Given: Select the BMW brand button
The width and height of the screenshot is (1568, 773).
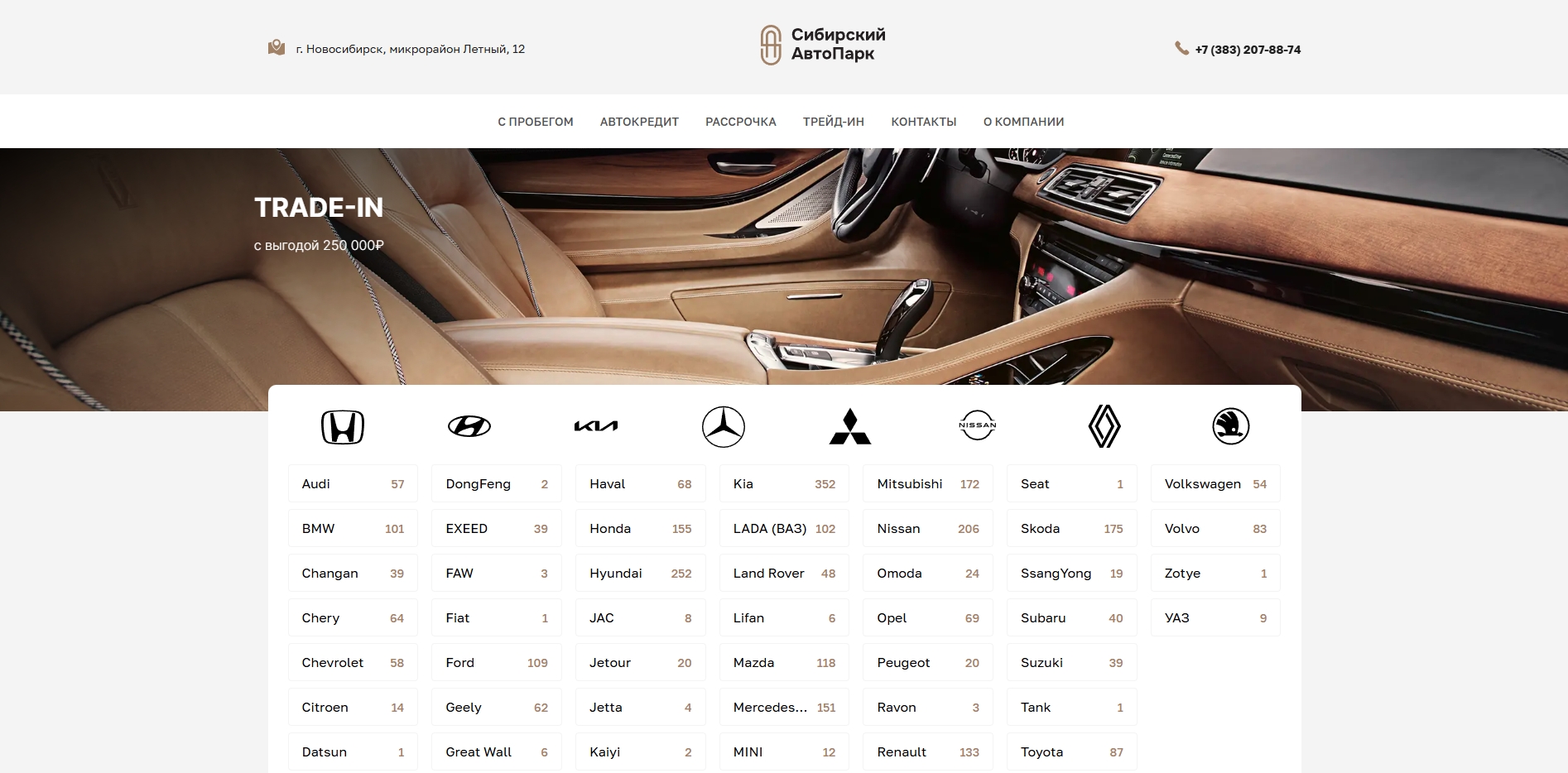Looking at the screenshot, I should tap(353, 528).
